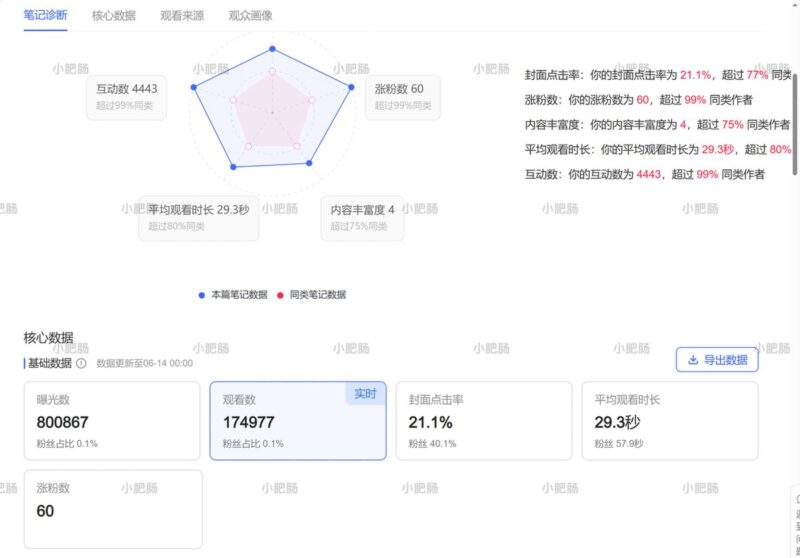Click the 封面点击率 diagnosis line
The image size is (800, 558).
click(658, 75)
